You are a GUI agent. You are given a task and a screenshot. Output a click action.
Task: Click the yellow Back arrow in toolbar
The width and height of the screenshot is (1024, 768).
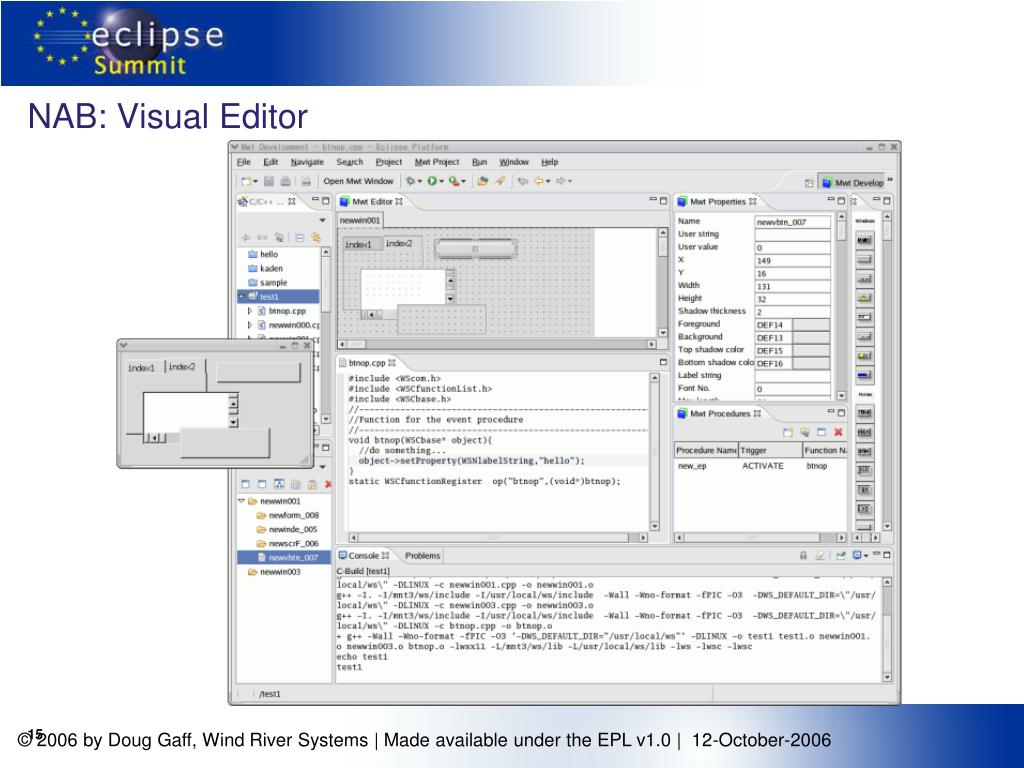tap(539, 181)
